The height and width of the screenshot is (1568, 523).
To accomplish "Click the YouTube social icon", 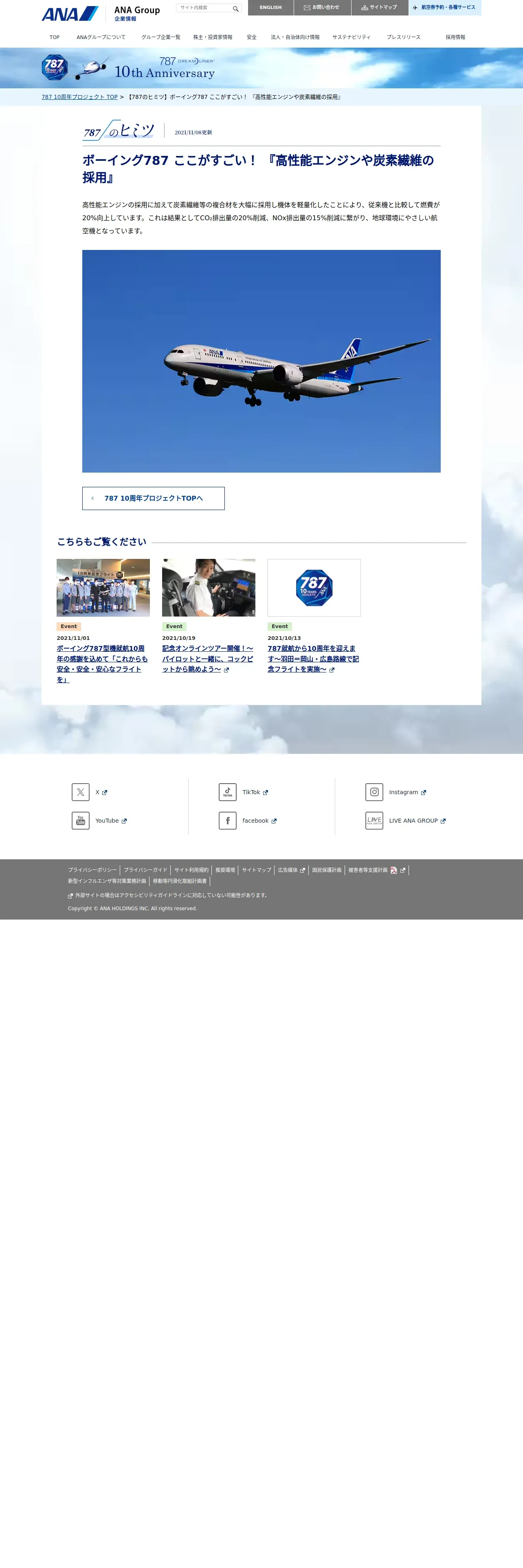I will 80,821.
